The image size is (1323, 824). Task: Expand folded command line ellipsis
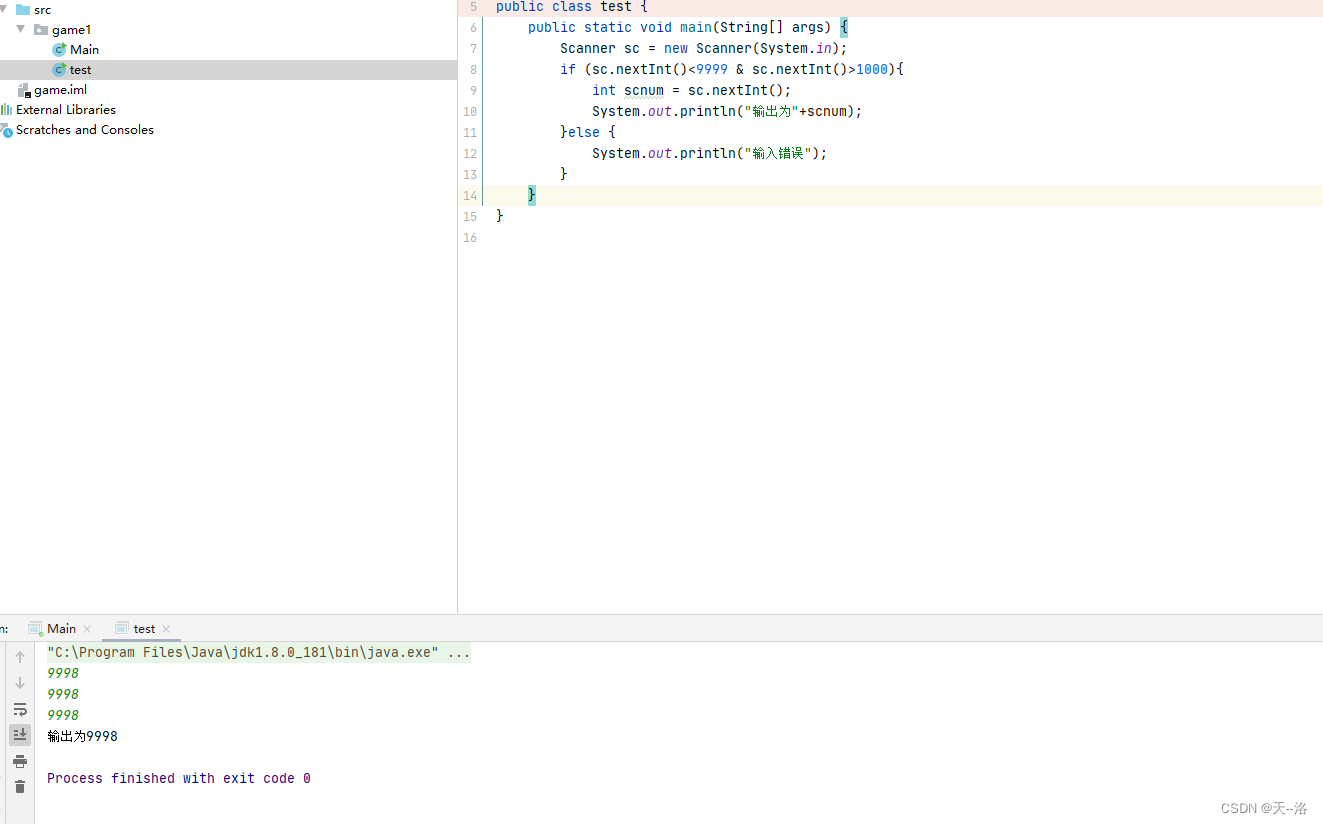[x=459, y=653]
